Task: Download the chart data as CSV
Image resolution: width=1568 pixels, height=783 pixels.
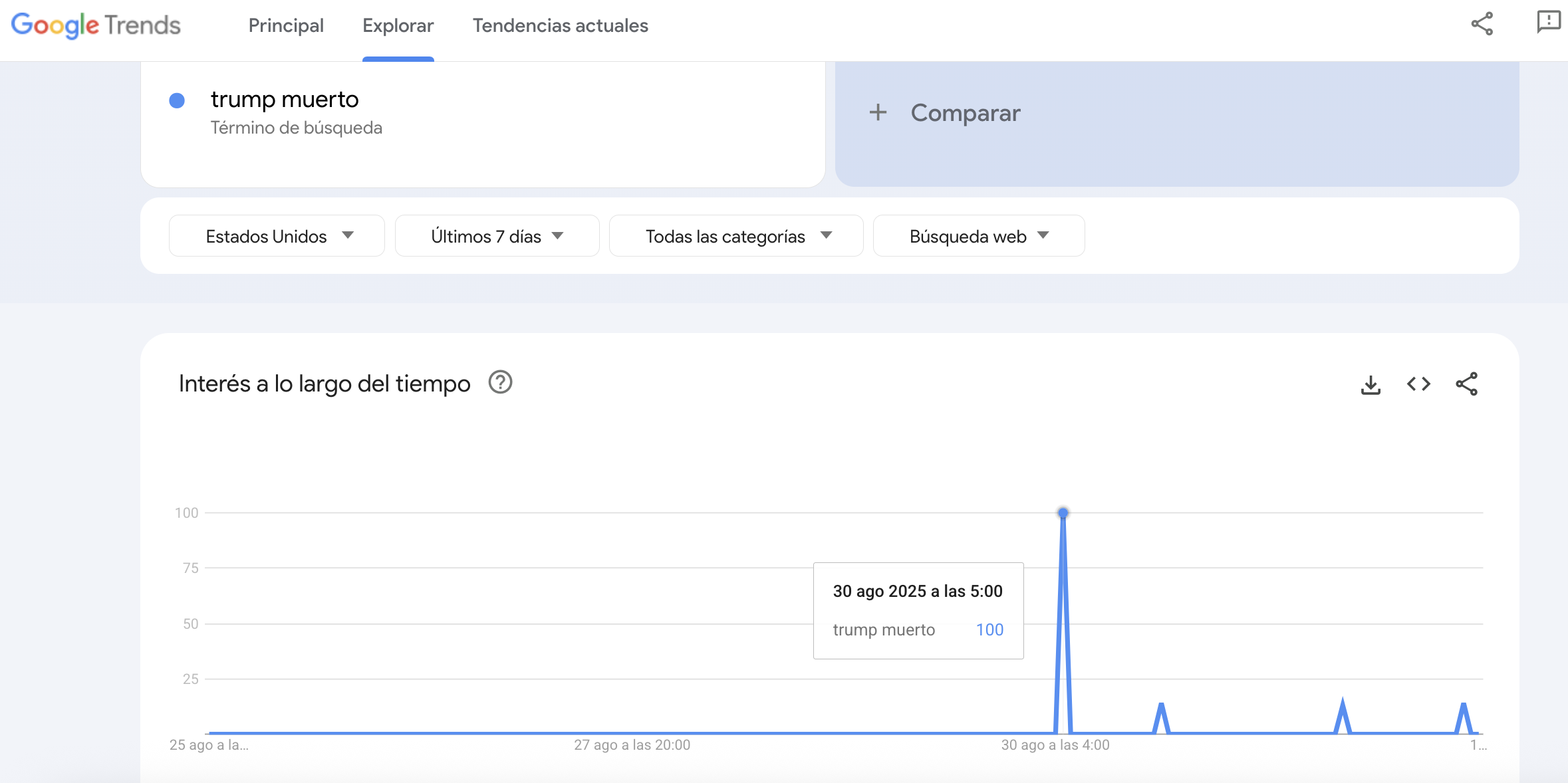Action: pyautogui.click(x=1371, y=384)
